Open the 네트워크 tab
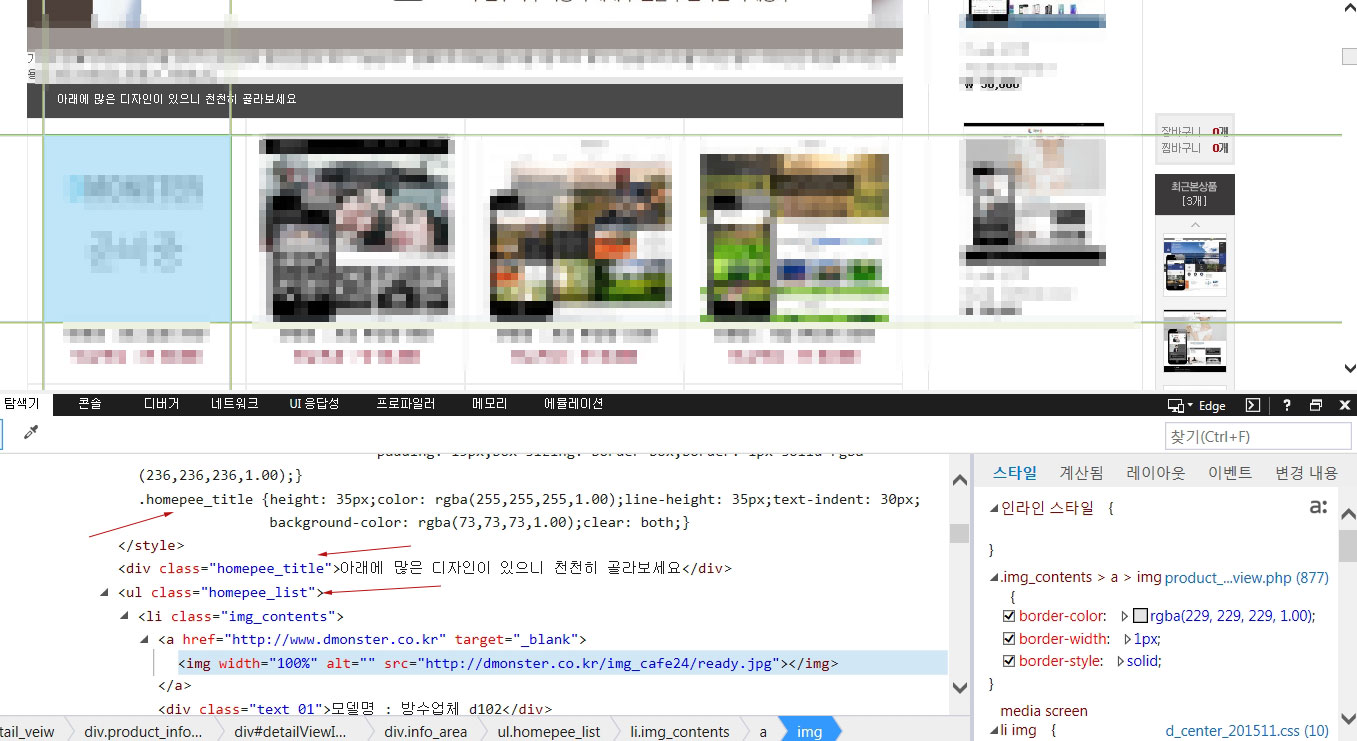 [x=234, y=404]
